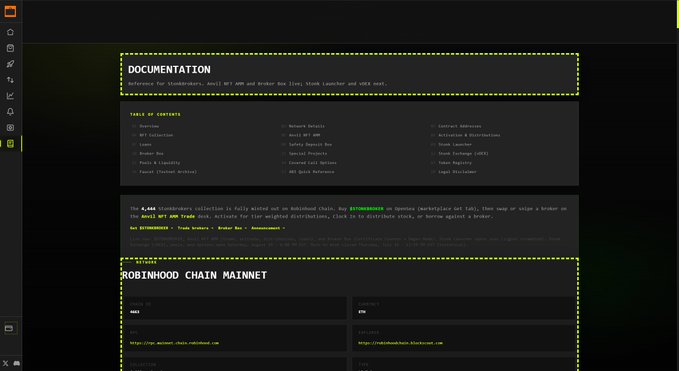Click the TABLE OF CONTENTS label
The image size is (679, 371).
point(155,114)
